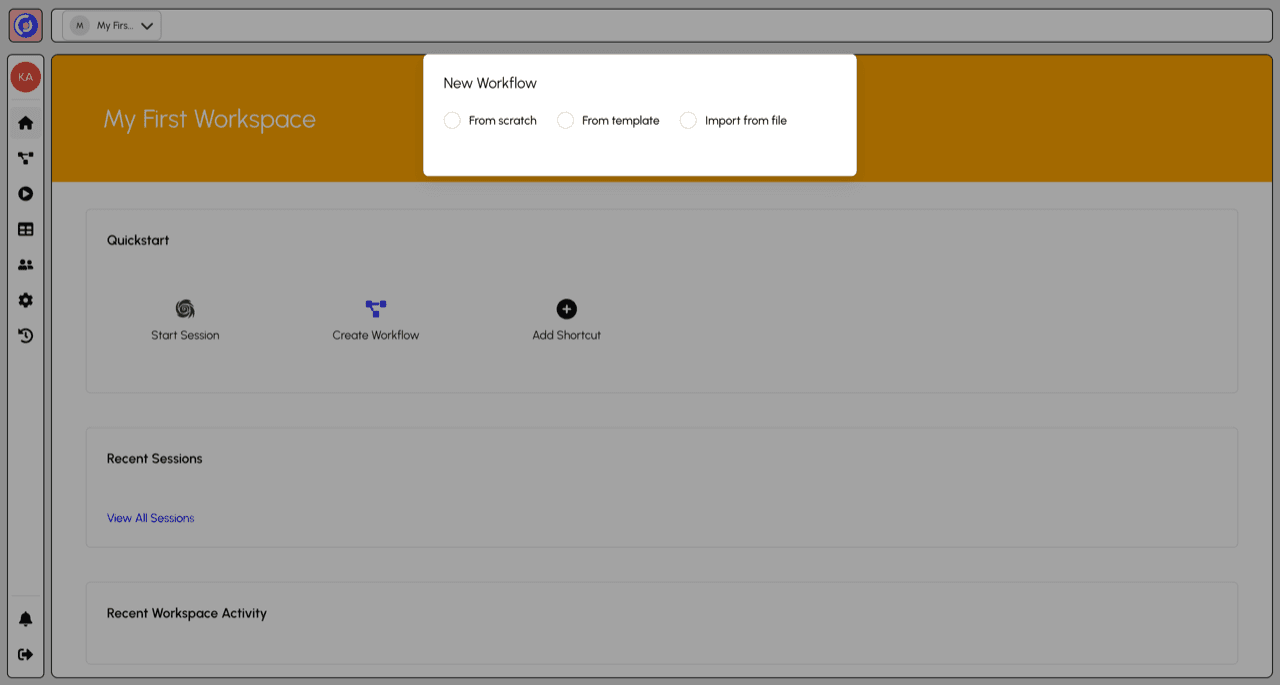Open View All Sessions link
This screenshot has width=1280, height=685.
click(x=150, y=518)
